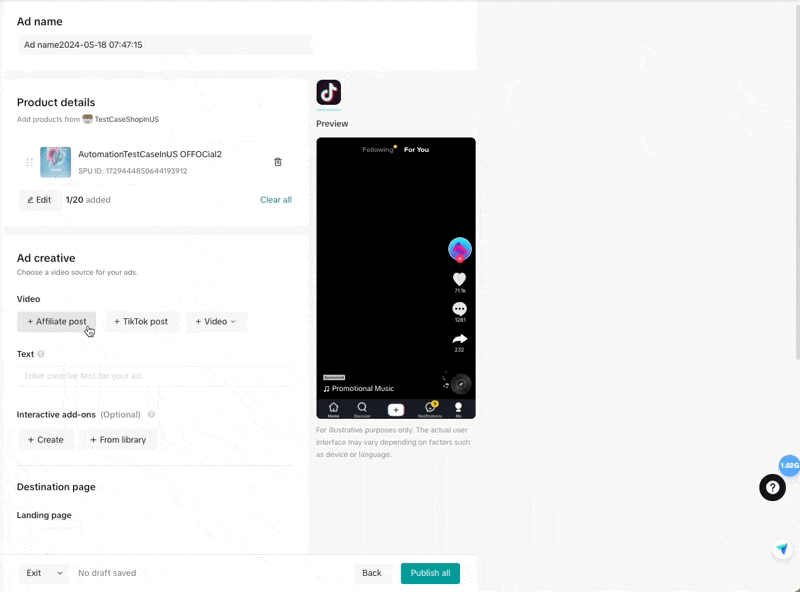The image size is (800, 592).
Task: Switch to Following tab in preview
Action: (x=378, y=150)
